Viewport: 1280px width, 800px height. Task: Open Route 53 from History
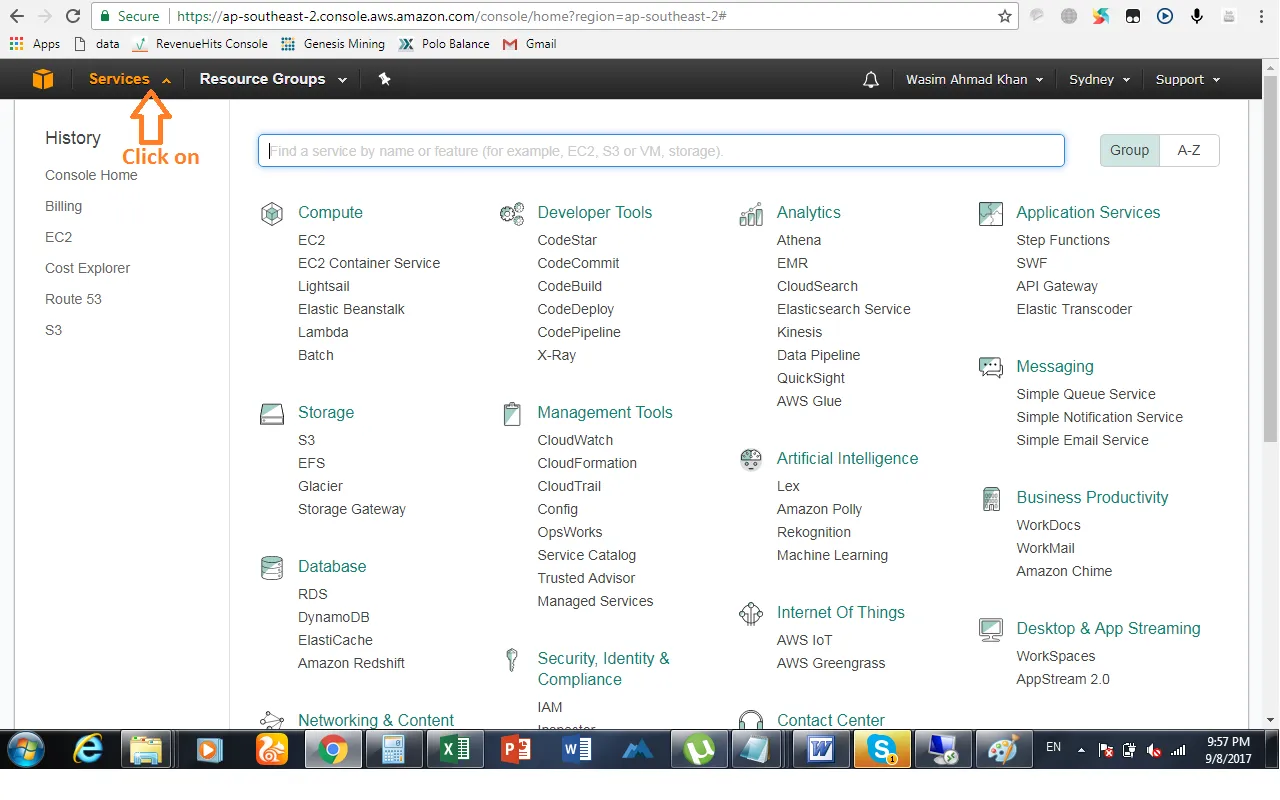click(x=73, y=299)
